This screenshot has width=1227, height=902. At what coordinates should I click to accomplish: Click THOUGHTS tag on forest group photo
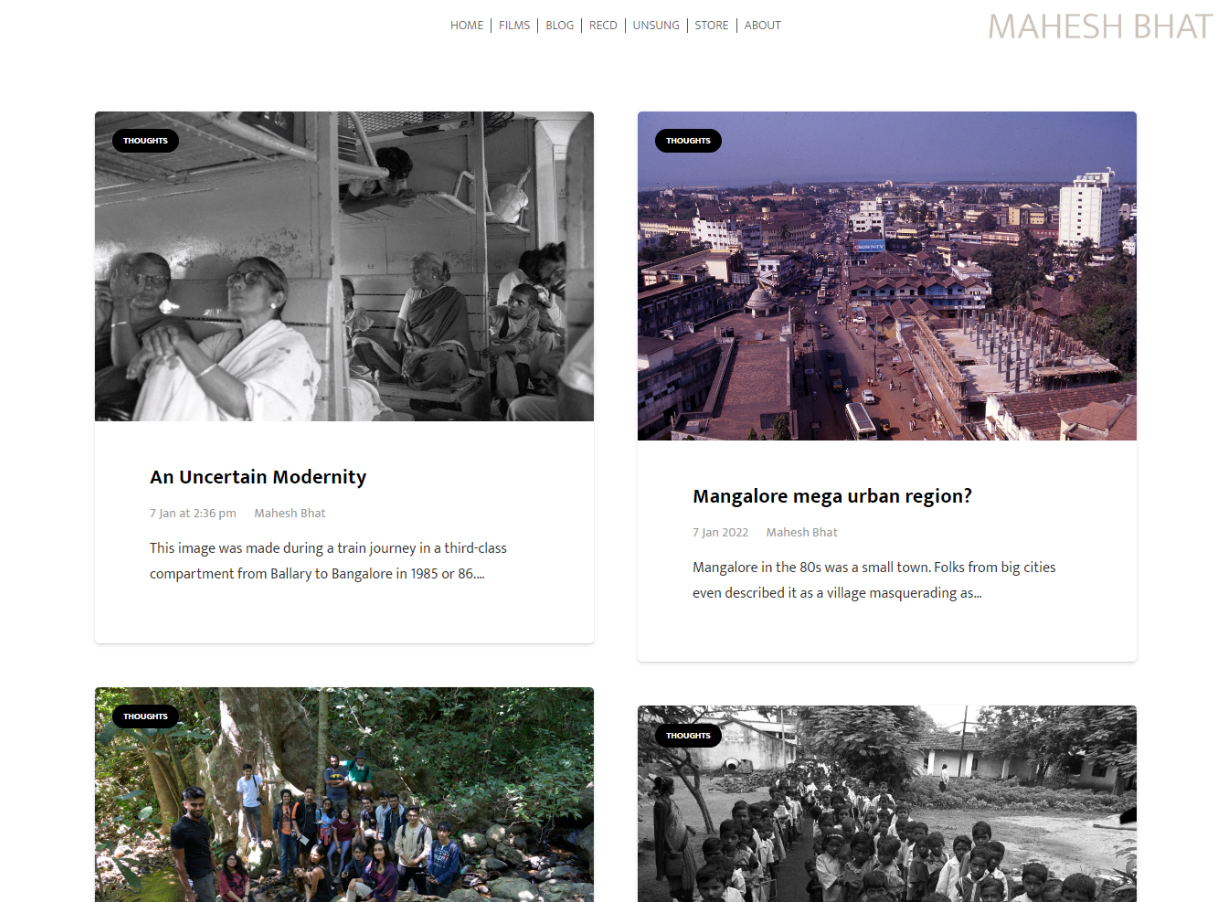(145, 716)
